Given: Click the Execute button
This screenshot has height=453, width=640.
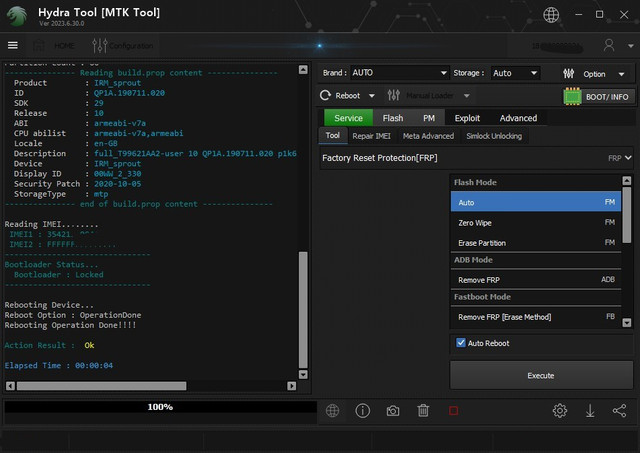Looking at the screenshot, I should tap(540, 375).
